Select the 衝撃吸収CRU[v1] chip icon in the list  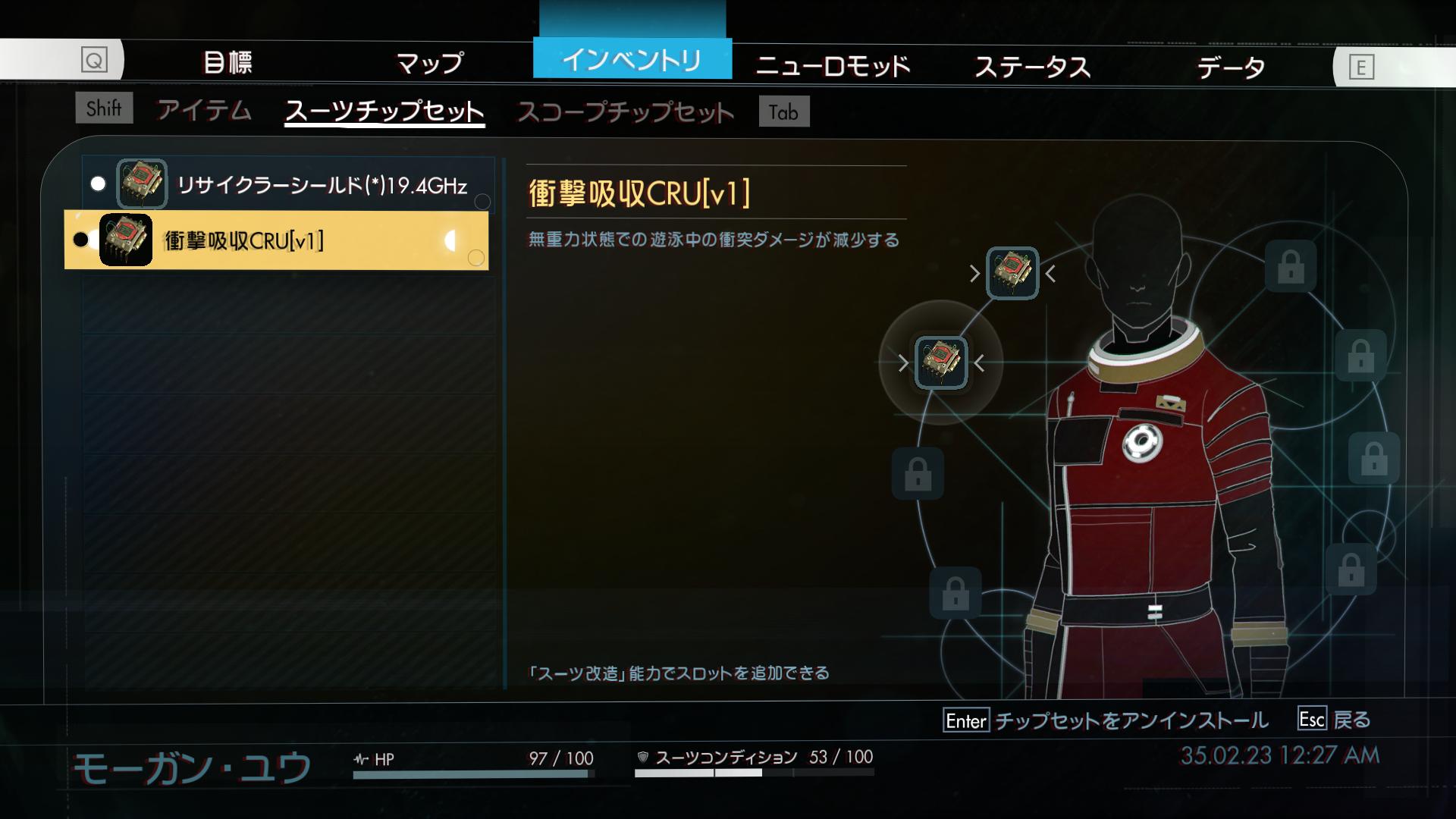click(126, 240)
